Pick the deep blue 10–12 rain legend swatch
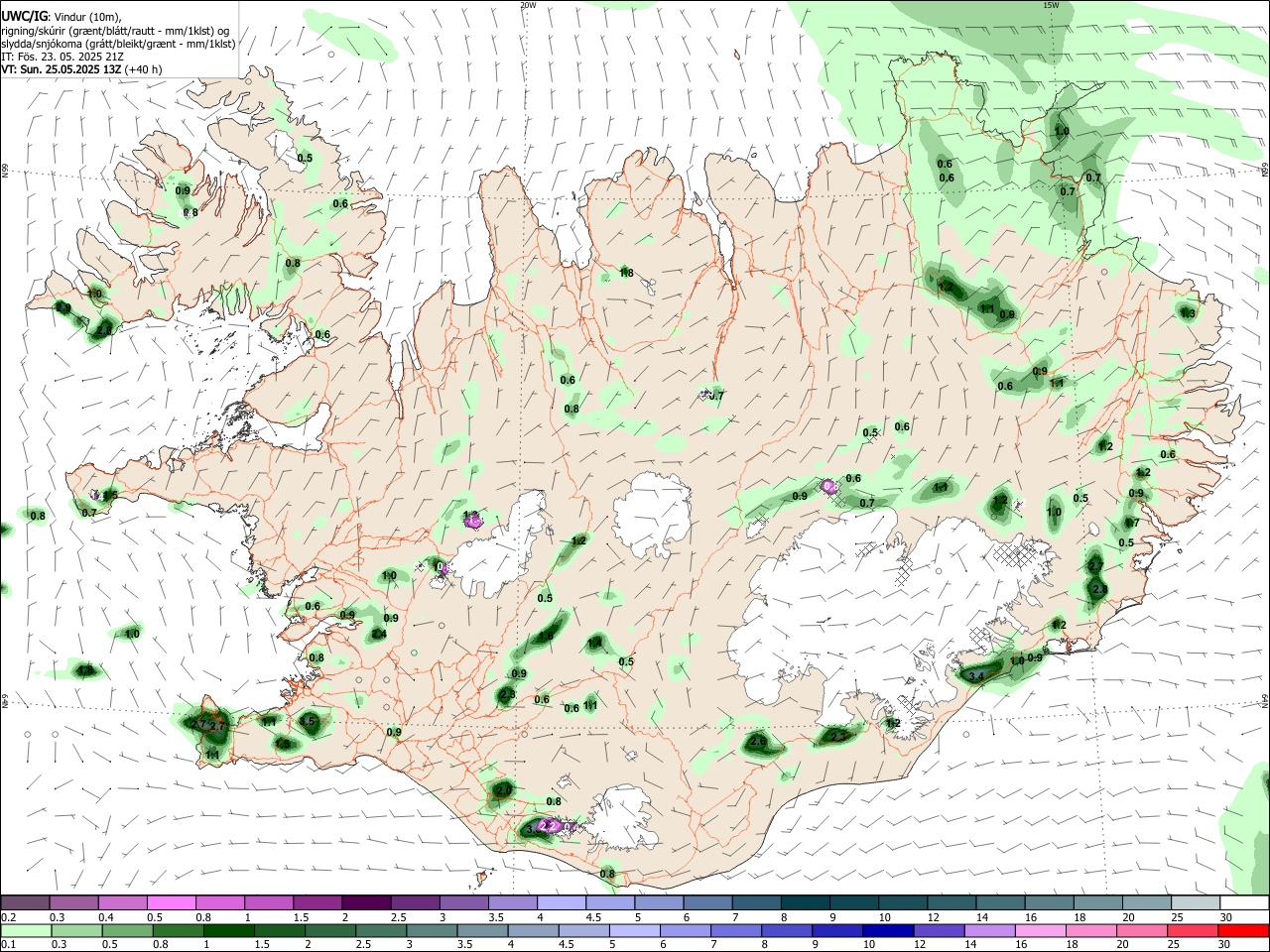This screenshot has width=1270, height=952. coord(887,930)
